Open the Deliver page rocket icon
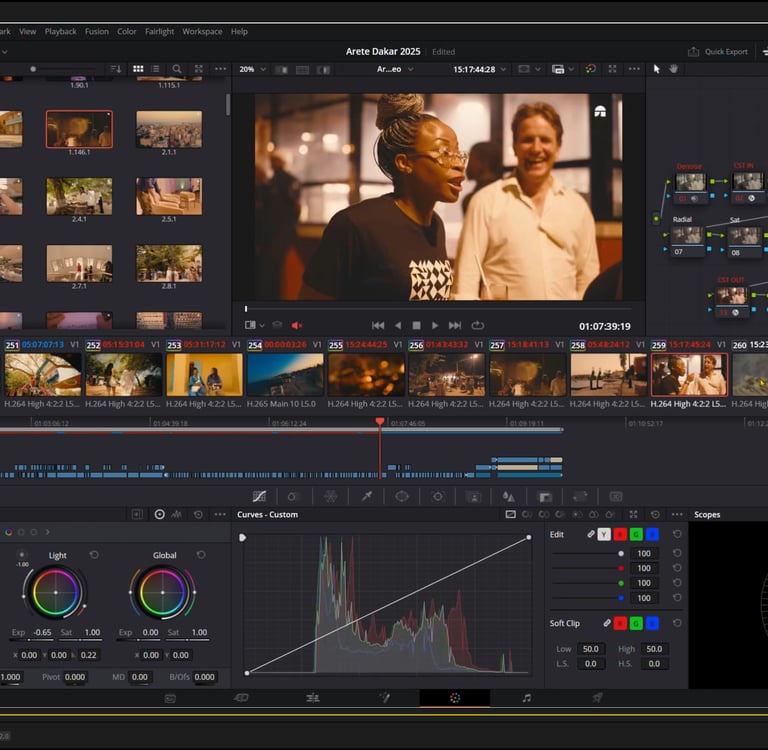 point(597,698)
